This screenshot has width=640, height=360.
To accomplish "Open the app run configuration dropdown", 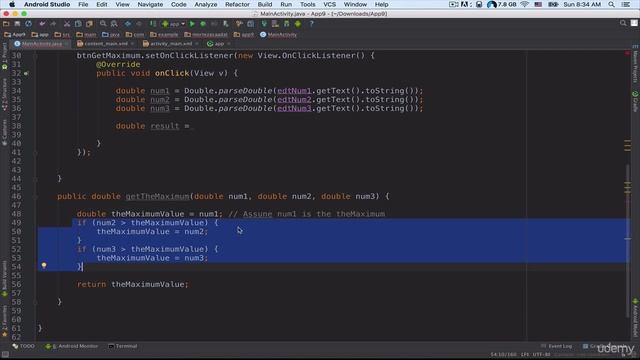I will tap(173, 24).
